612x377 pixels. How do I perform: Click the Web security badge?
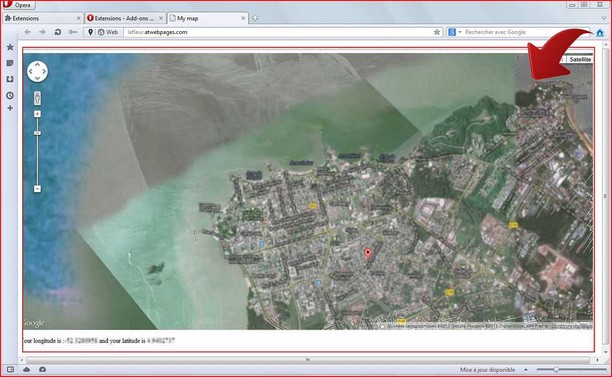coord(108,32)
